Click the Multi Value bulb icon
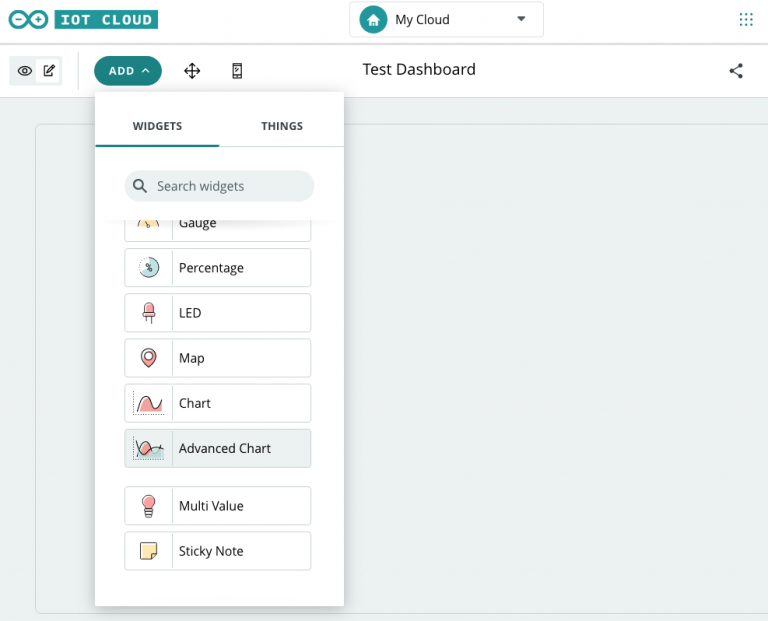Viewport: 768px width, 621px height. [x=148, y=506]
